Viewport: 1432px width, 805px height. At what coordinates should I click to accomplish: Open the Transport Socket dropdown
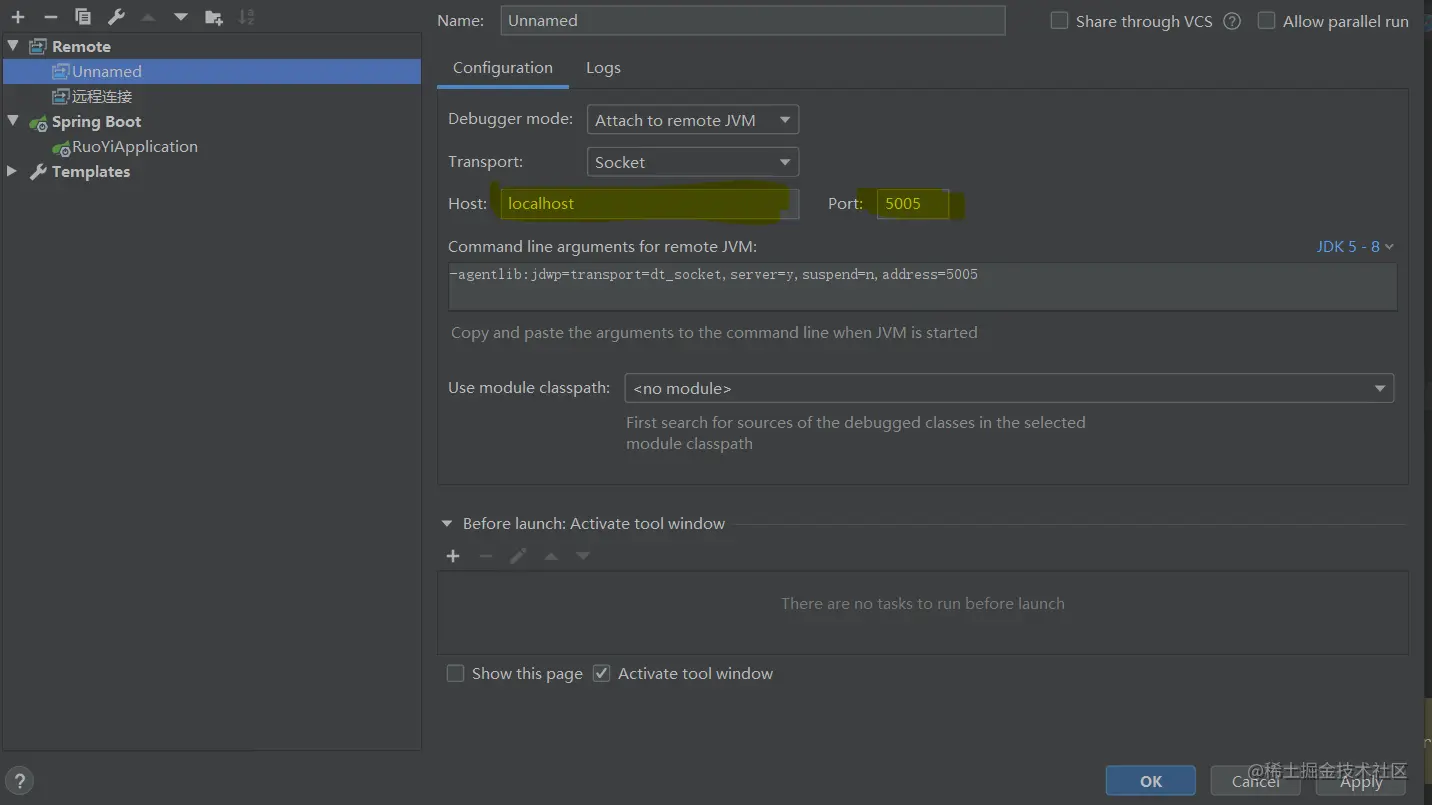pos(692,162)
